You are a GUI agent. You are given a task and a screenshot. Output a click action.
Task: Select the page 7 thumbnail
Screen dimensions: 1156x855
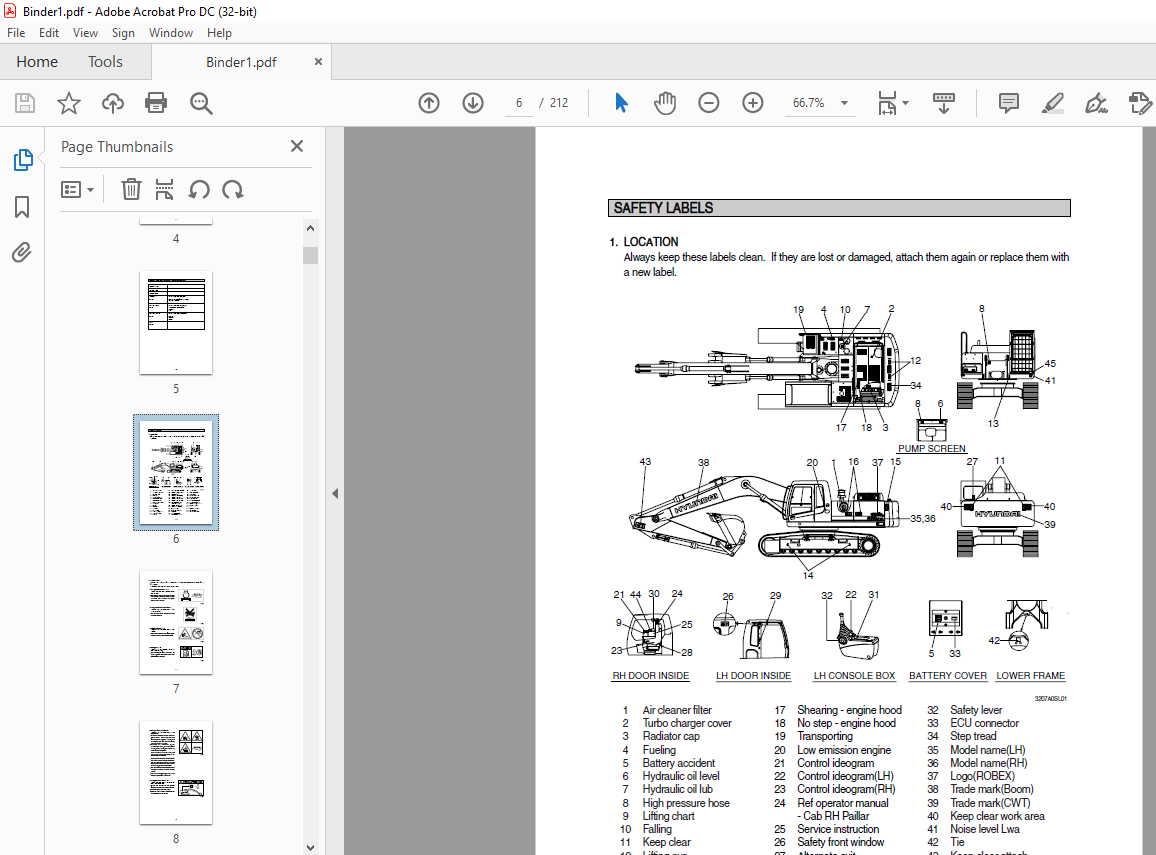pos(176,623)
